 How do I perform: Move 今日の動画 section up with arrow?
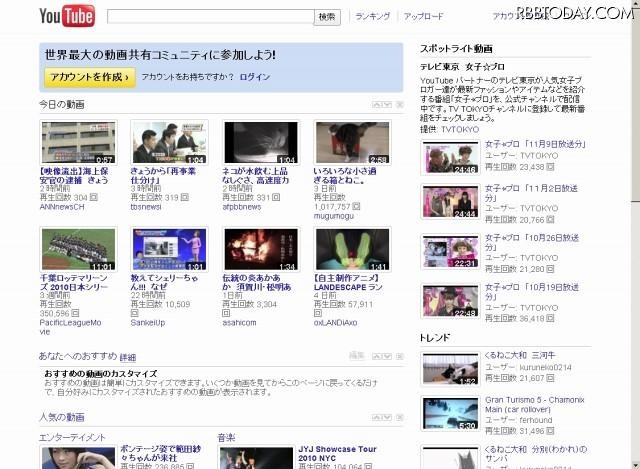pos(376,104)
